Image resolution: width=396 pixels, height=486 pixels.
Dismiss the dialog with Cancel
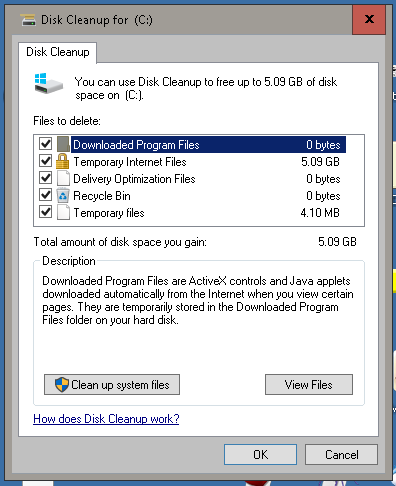point(341,455)
